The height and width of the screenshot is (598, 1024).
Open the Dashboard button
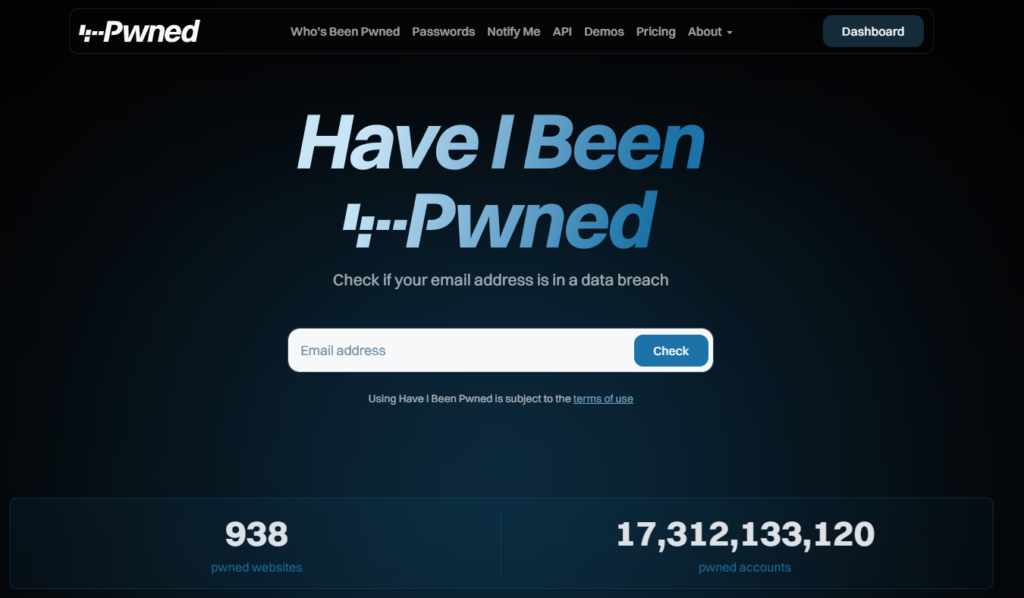tap(873, 31)
